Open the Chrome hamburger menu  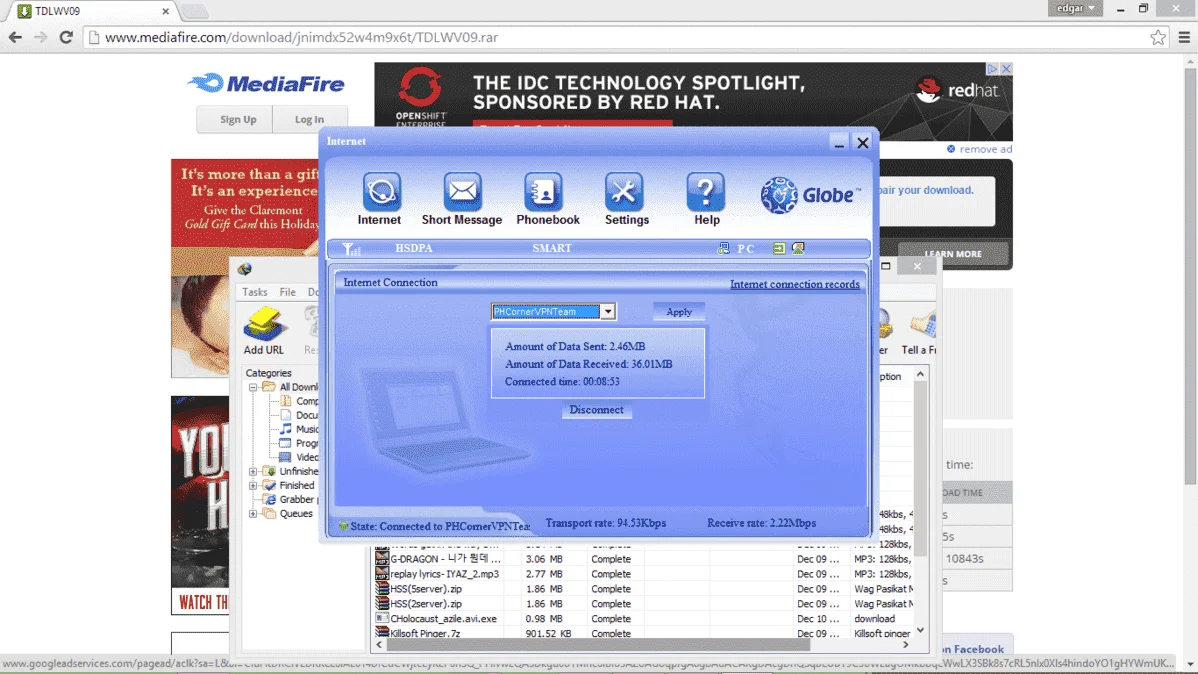pyautogui.click(x=1184, y=37)
